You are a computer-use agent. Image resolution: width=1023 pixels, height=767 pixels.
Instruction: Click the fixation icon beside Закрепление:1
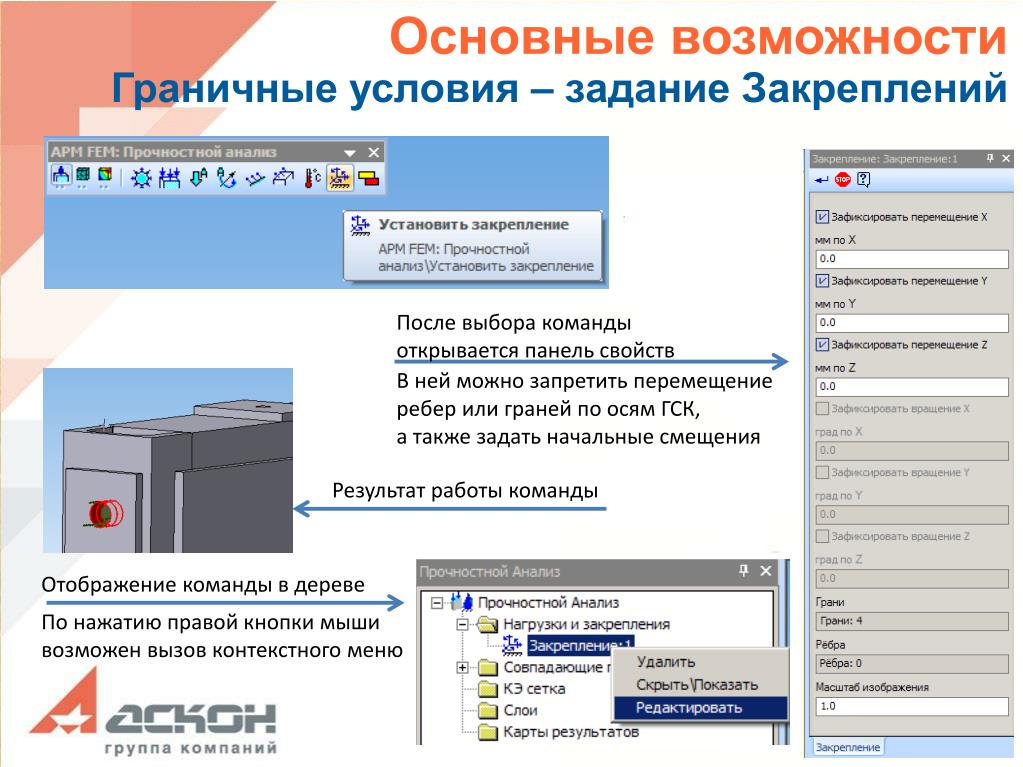point(512,645)
